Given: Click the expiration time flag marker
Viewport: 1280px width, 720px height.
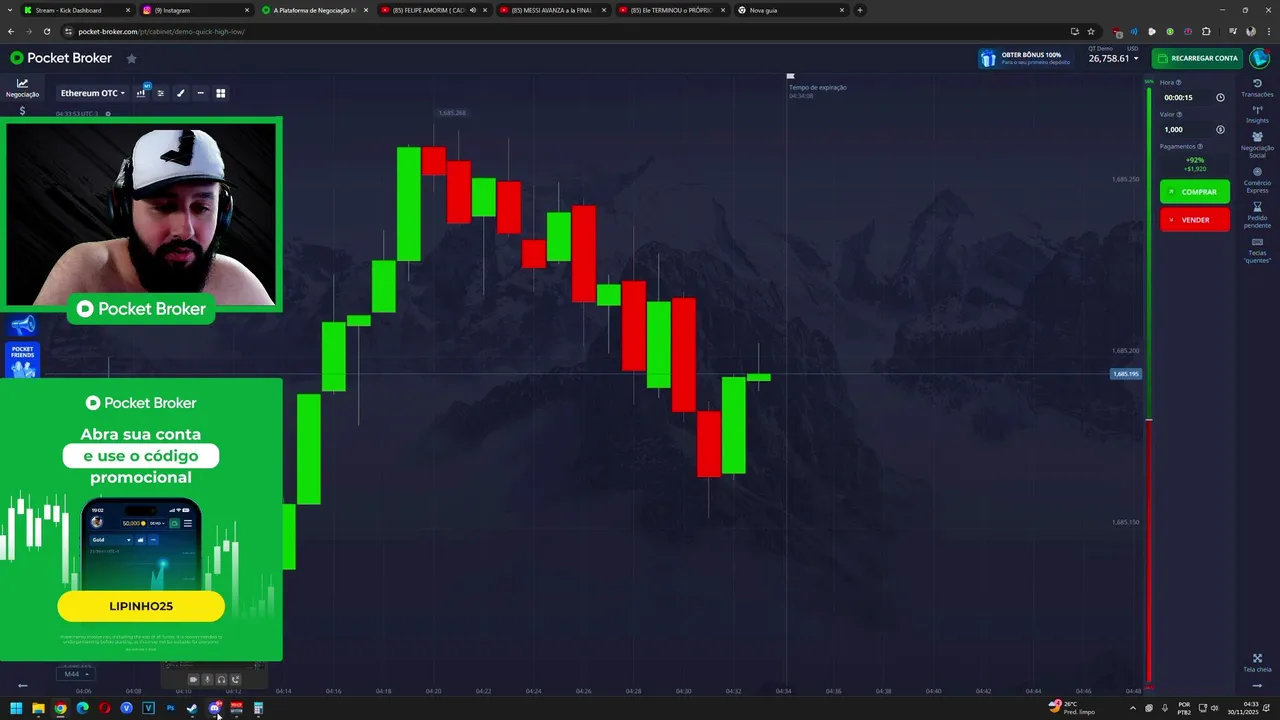Looking at the screenshot, I should (x=790, y=76).
